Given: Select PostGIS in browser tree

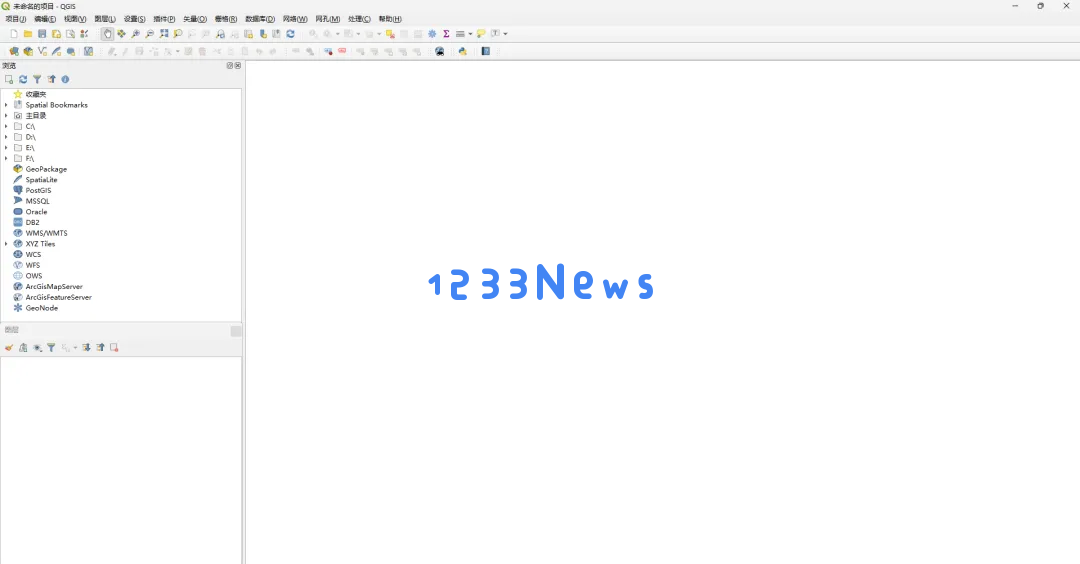Looking at the screenshot, I should 38,191.
